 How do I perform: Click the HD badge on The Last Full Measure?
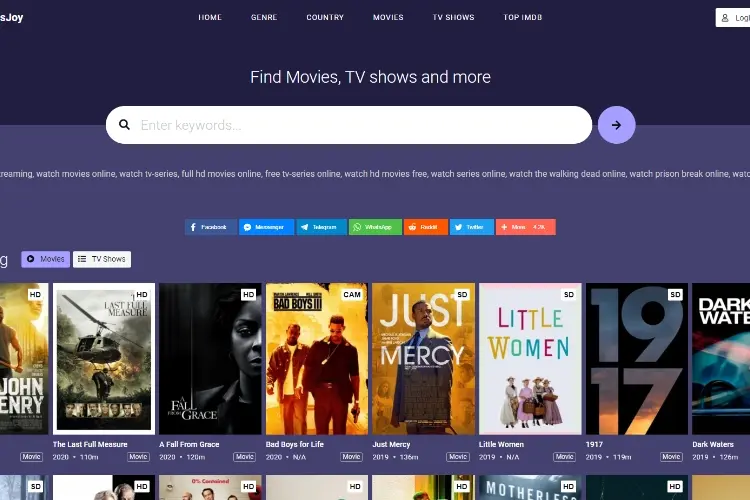[142, 295]
